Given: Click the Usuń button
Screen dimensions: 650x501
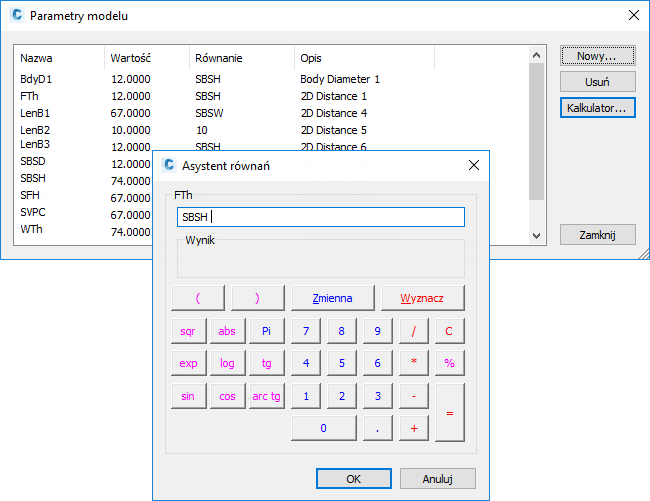Looking at the screenshot, I should pos(597,82).
